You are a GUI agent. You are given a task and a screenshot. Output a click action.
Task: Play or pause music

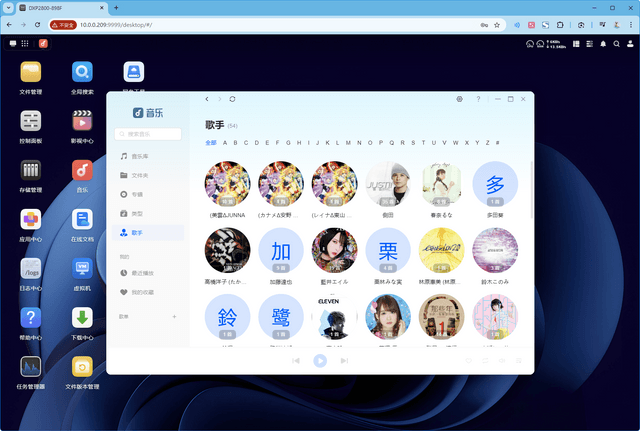point(320,361)
